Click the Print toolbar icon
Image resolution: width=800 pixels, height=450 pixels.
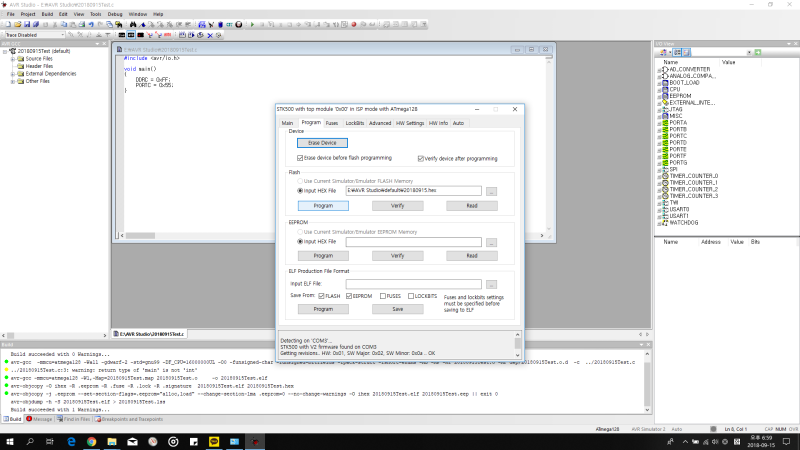tap(82, 24)
